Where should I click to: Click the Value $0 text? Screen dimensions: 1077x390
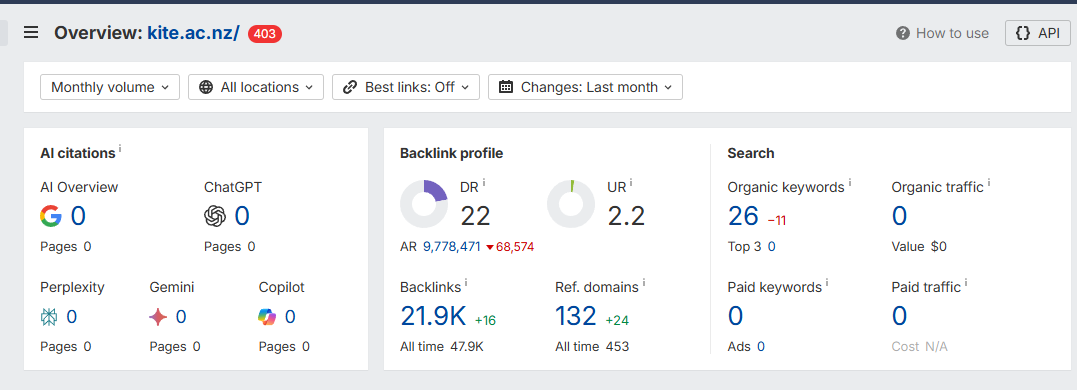(919, 246)
